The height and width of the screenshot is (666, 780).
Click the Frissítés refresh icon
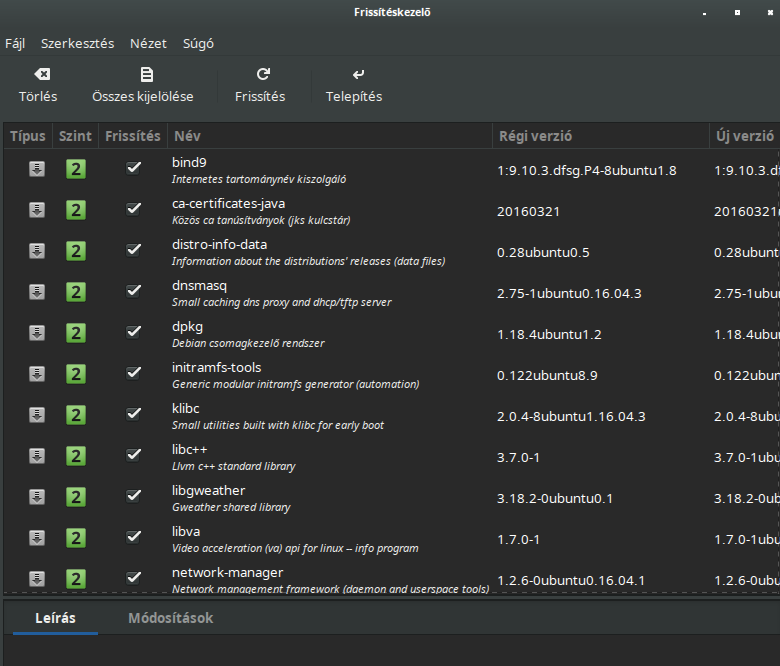click(263, 74)
